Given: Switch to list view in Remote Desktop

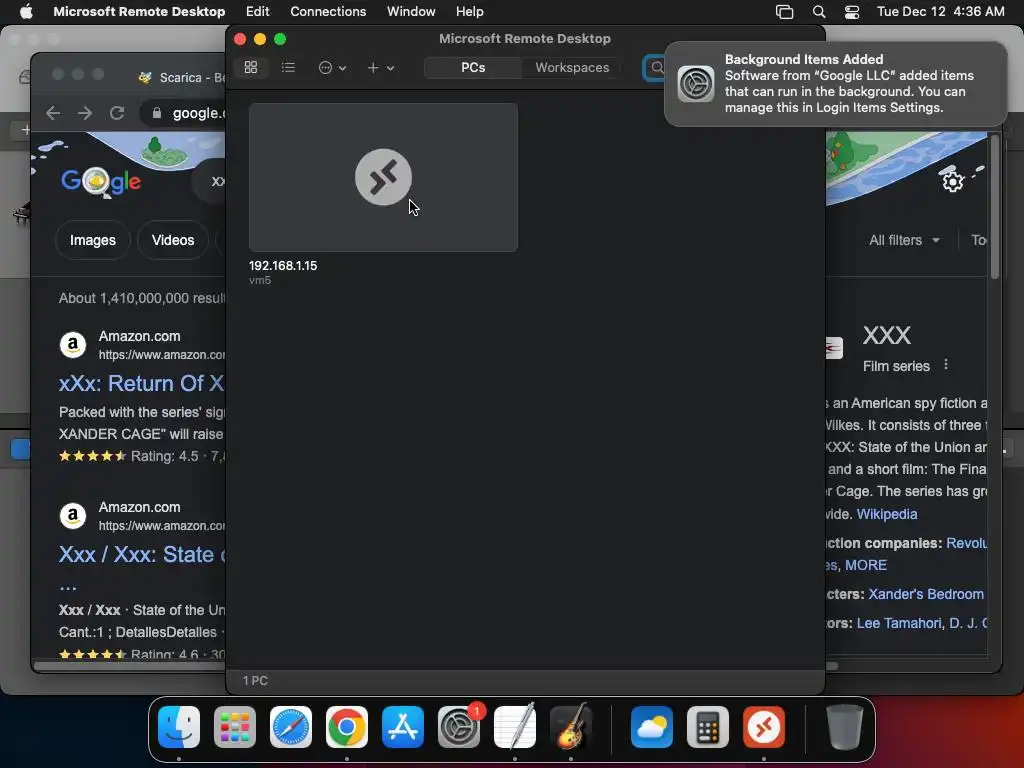Looking at the screenshot, I should [288, 67].
